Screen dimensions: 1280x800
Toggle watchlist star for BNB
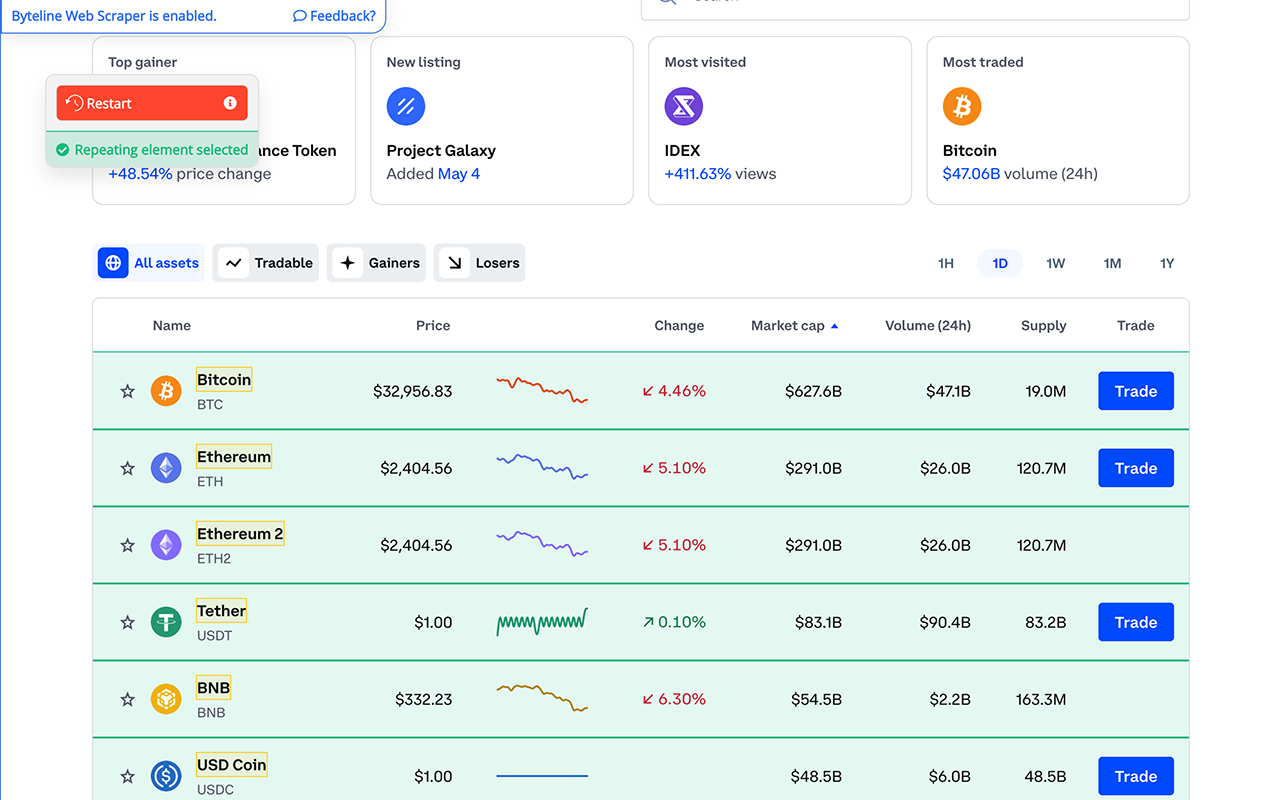tap(127, 699)
